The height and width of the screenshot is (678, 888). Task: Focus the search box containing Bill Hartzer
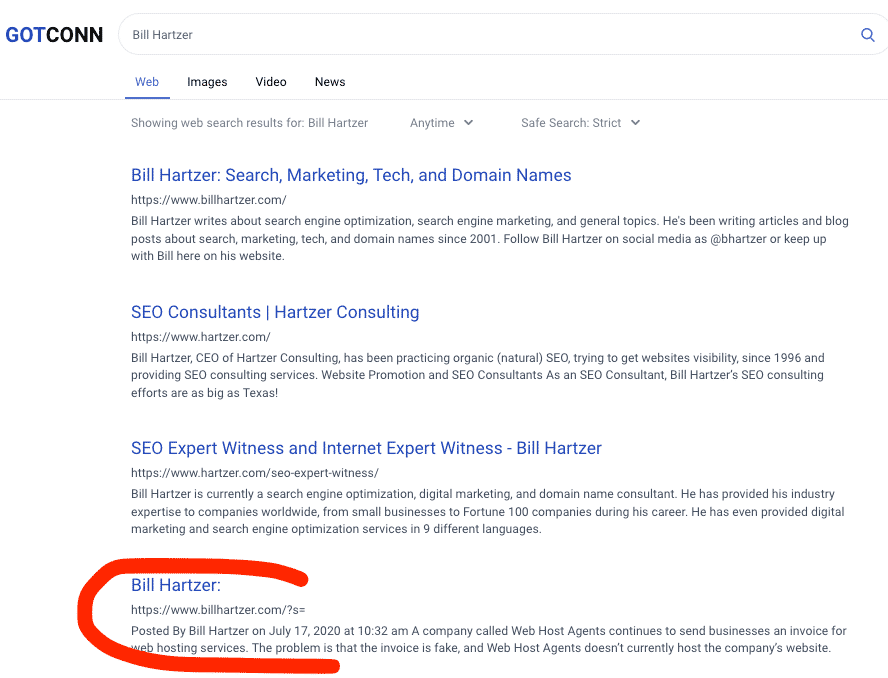point(503,35)
